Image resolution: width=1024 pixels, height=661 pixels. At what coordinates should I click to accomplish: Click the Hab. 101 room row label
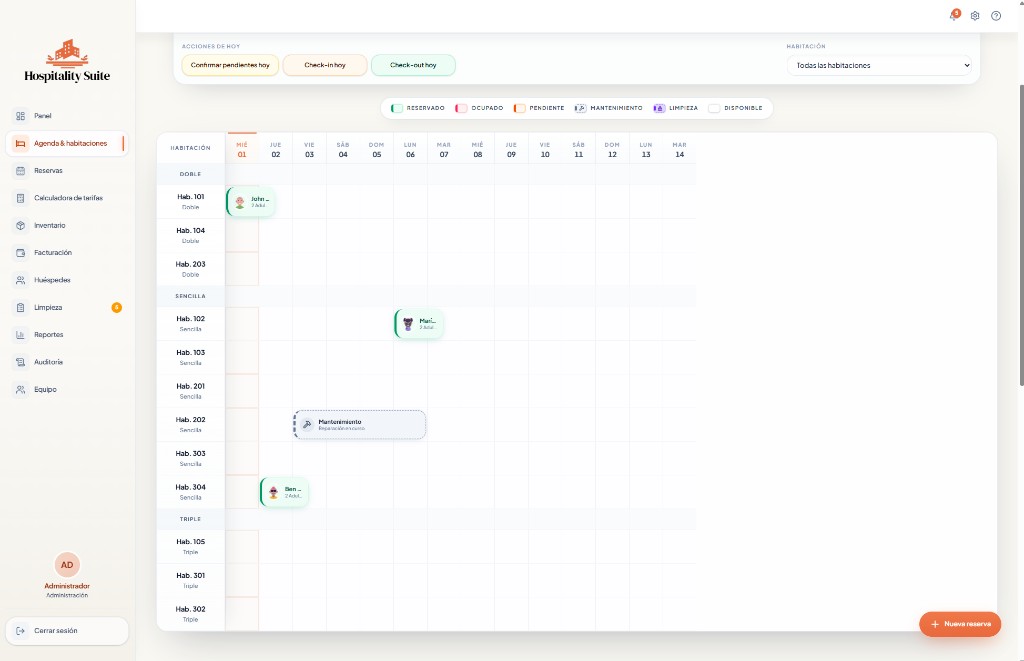pyautogui.click(x=191, y=201)
